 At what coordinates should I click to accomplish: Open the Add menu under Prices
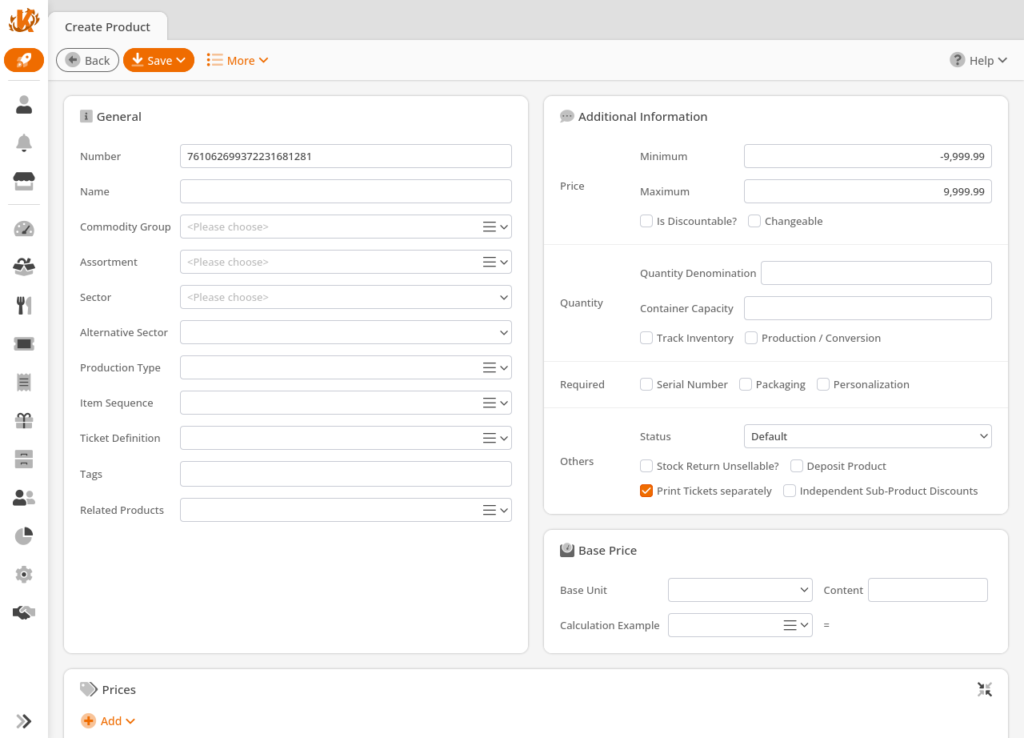click(108, 721)
